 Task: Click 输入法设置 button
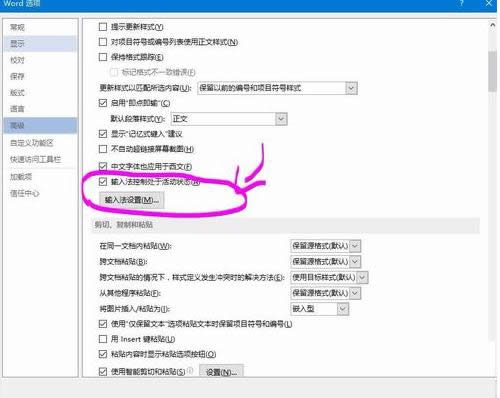[x=132, y=200]
